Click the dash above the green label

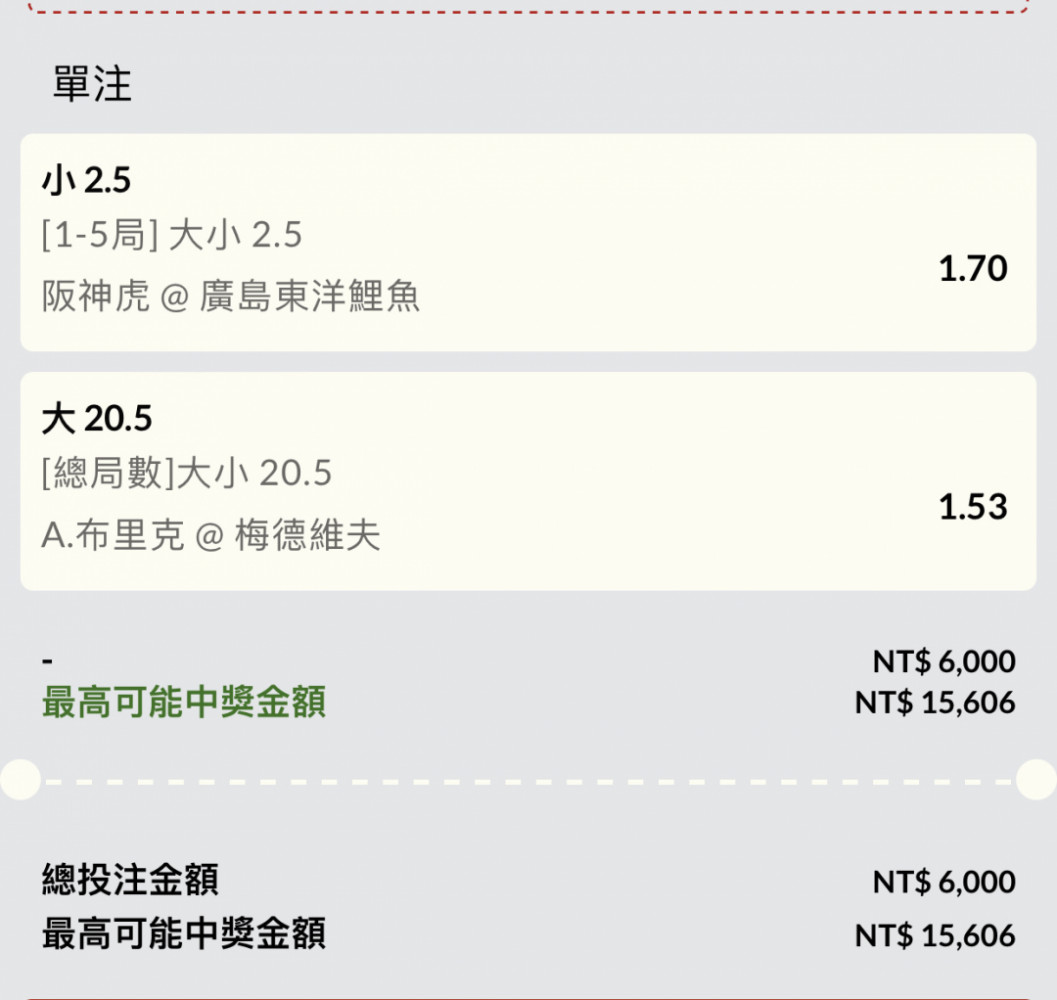[47, 661]
